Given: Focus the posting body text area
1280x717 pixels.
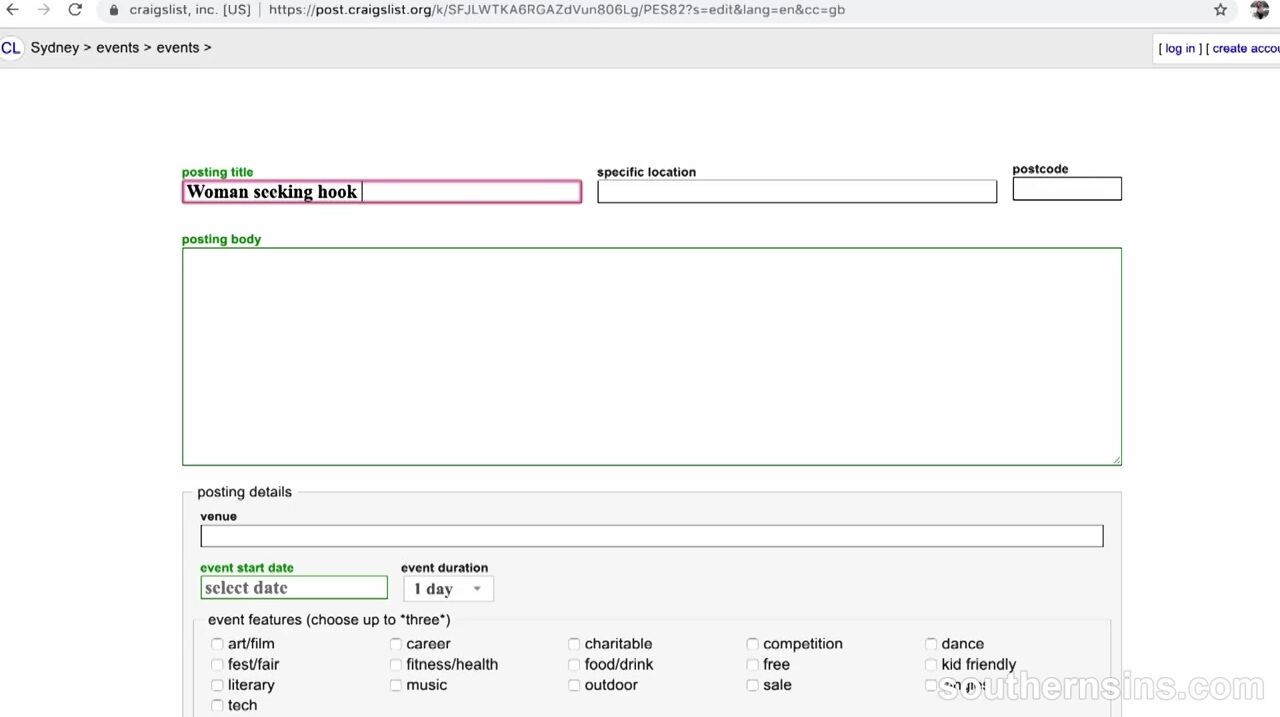Looking at the screenshot, I should coord(651,356).
